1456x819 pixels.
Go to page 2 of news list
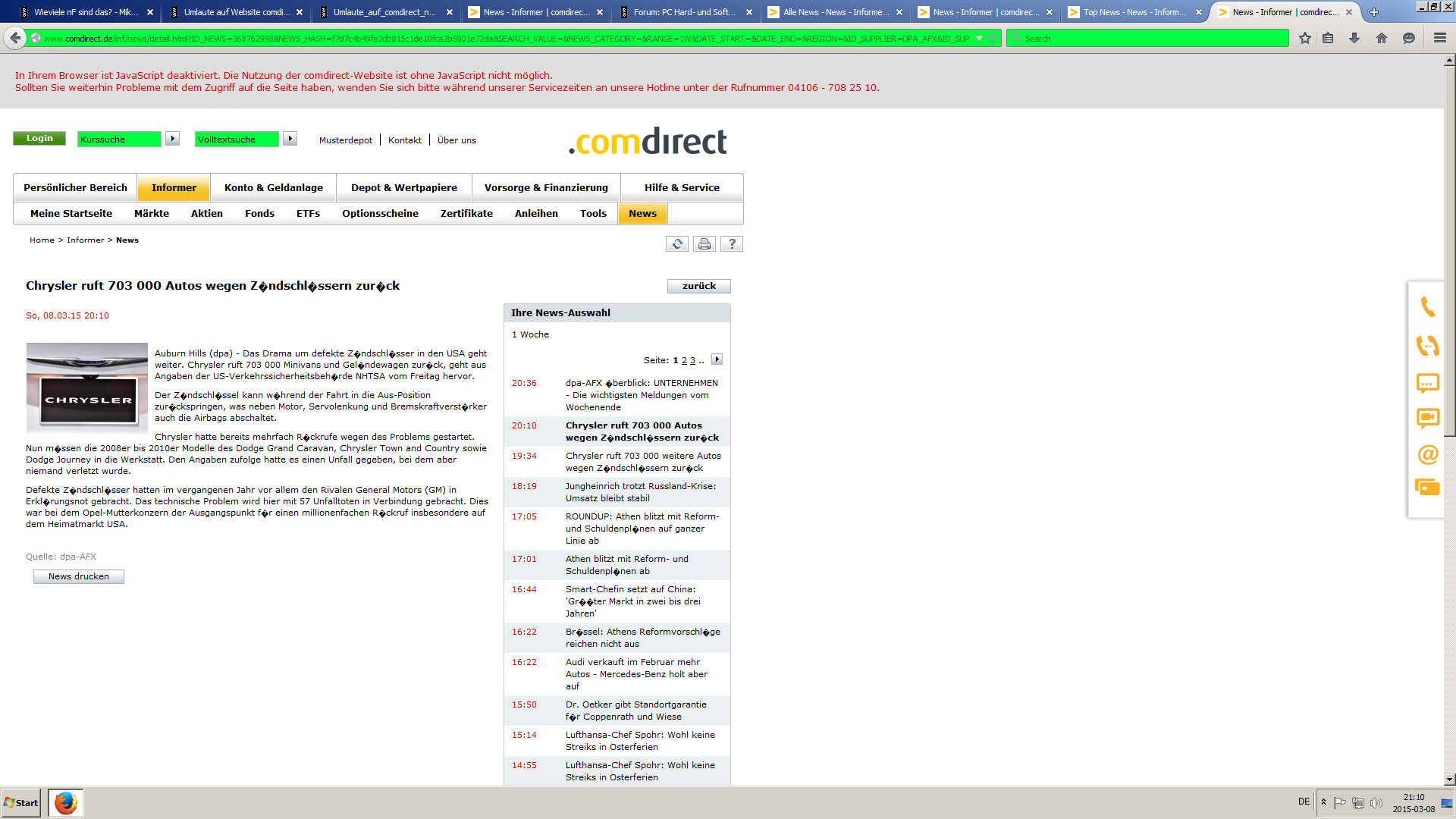point(684,360)
